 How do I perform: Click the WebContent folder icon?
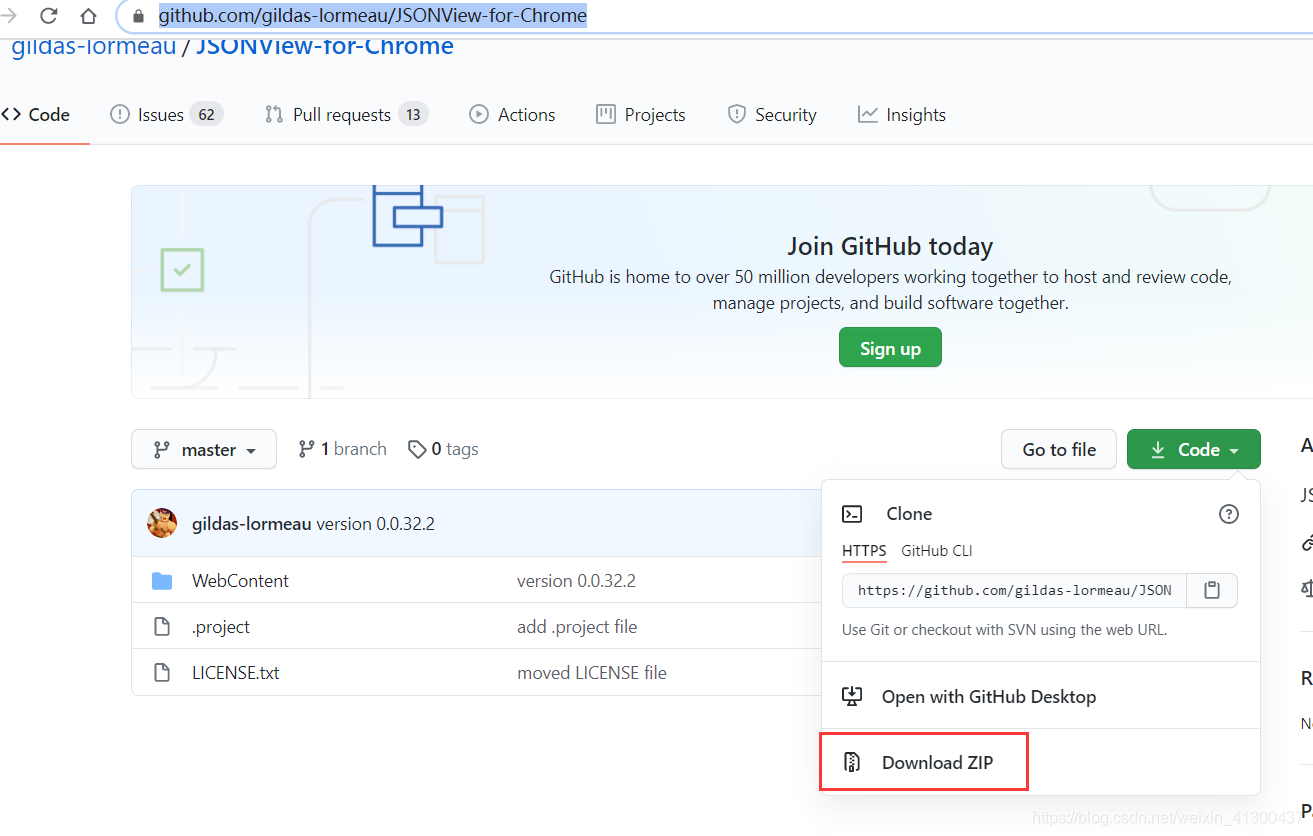pyautogui.click(x=162, y=580)
